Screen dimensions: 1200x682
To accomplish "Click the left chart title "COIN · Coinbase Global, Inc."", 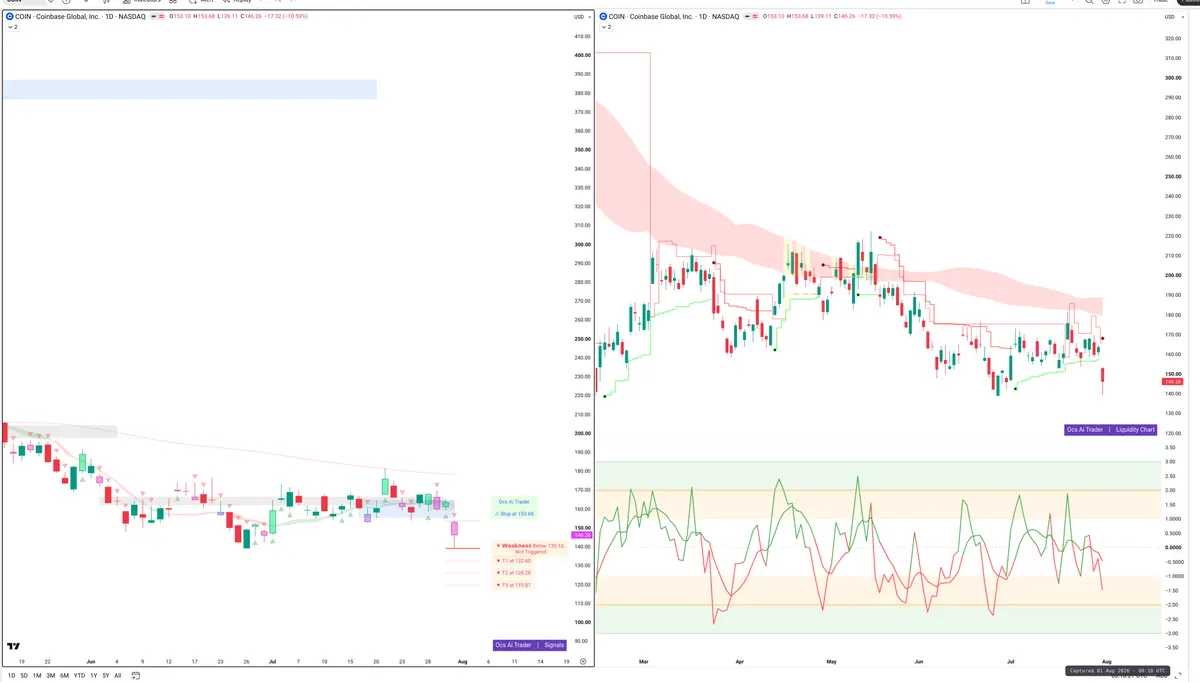I will tap(58, 17).
